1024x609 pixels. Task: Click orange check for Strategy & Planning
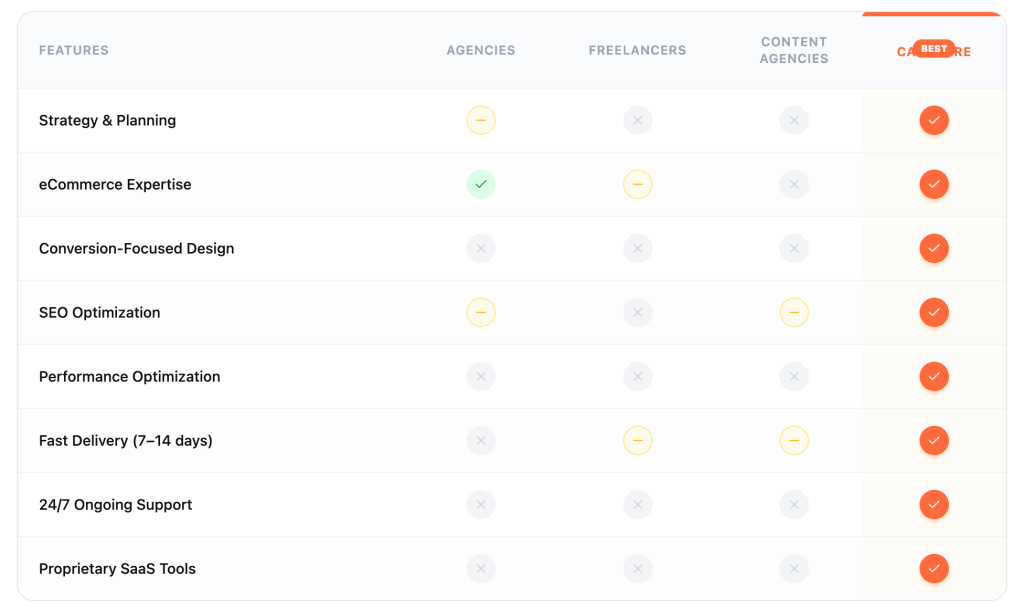coord(934,121)
